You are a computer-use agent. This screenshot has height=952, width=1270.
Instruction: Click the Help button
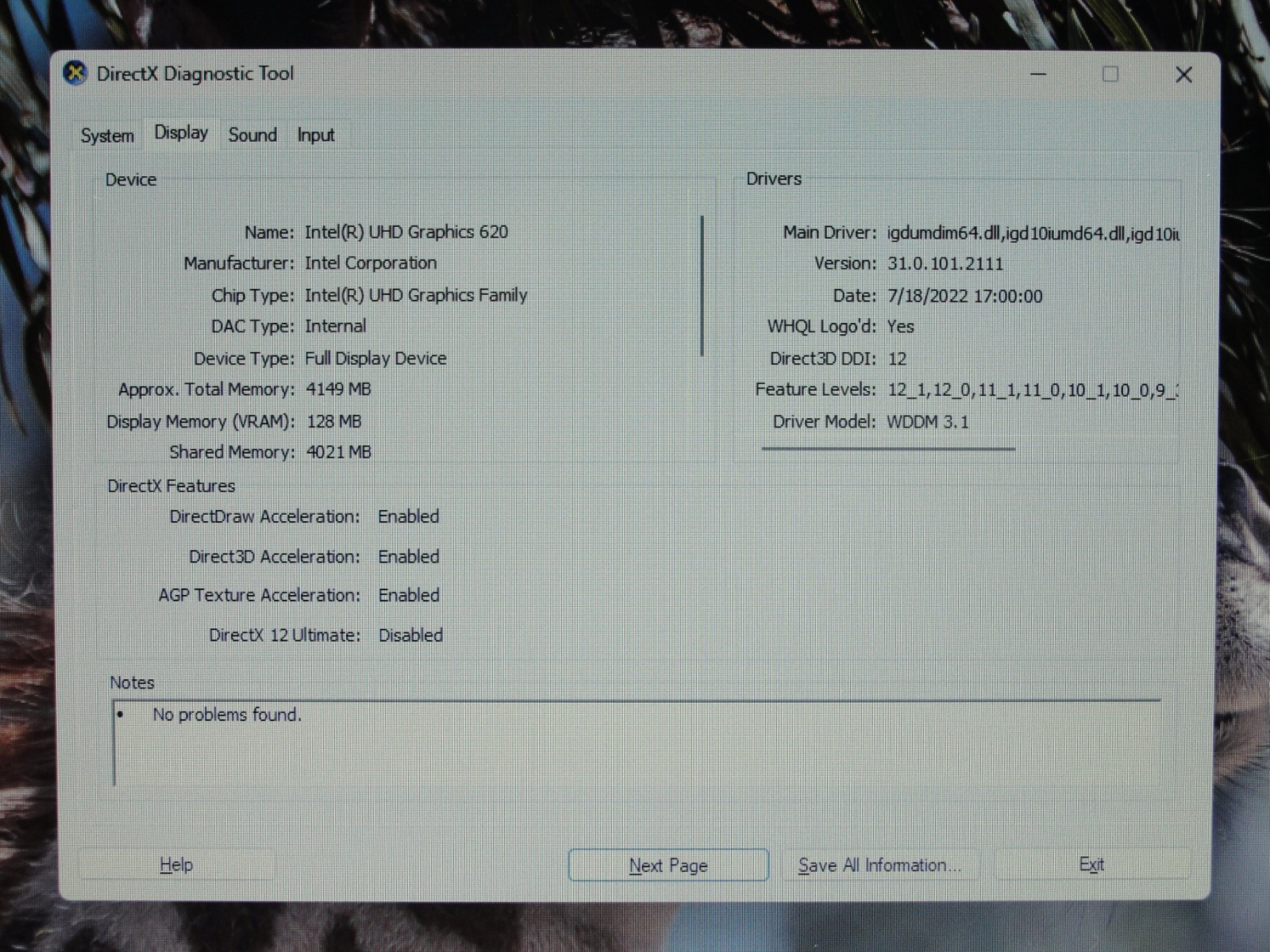pos(176,865)
